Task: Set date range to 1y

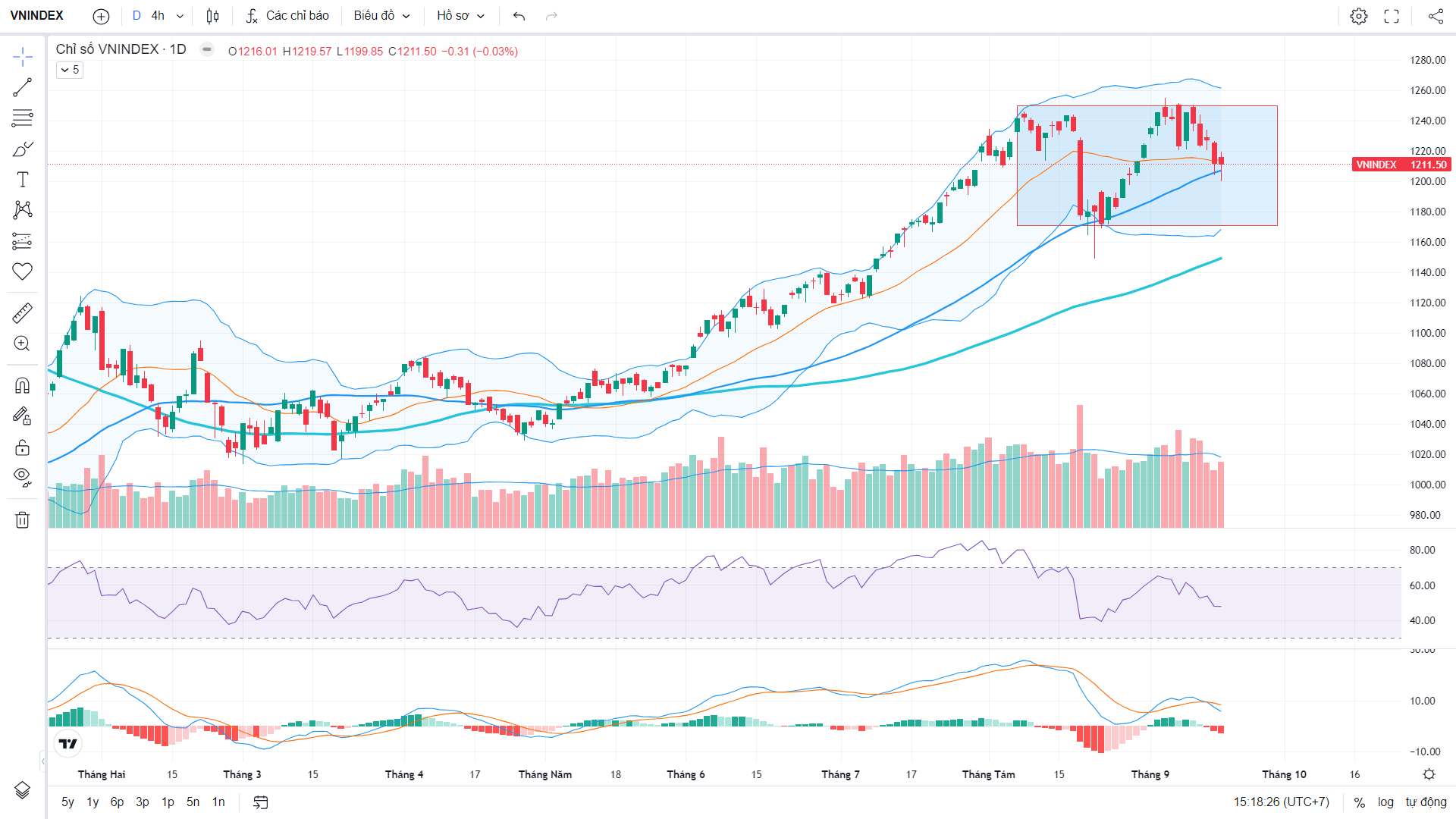Action: click(x=93, y=802)
